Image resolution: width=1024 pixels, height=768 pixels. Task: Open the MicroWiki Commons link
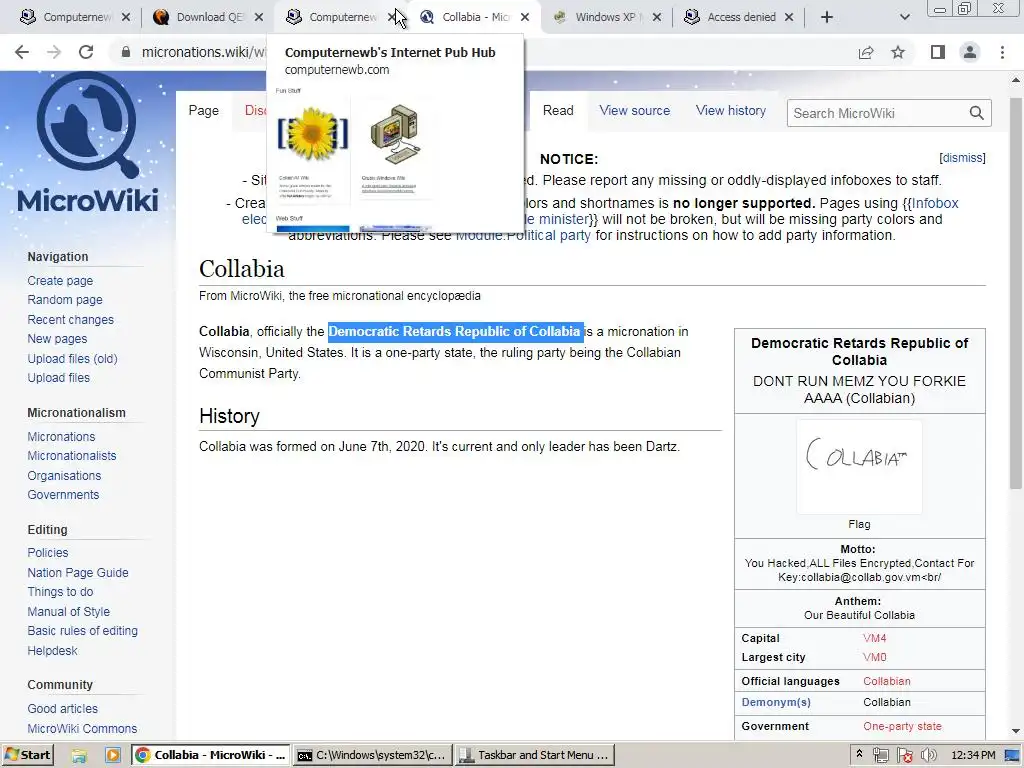click(82, 728)
